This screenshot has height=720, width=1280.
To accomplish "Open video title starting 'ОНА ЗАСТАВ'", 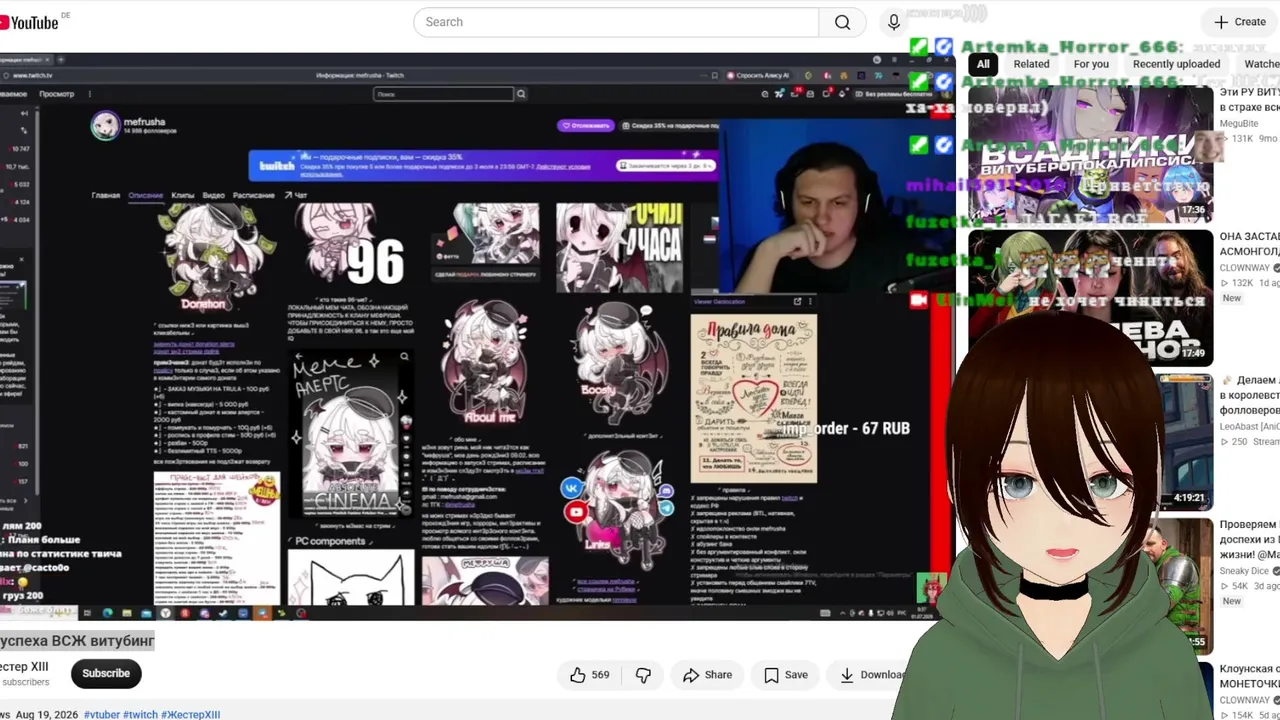I will click(x=1249, y=244).
